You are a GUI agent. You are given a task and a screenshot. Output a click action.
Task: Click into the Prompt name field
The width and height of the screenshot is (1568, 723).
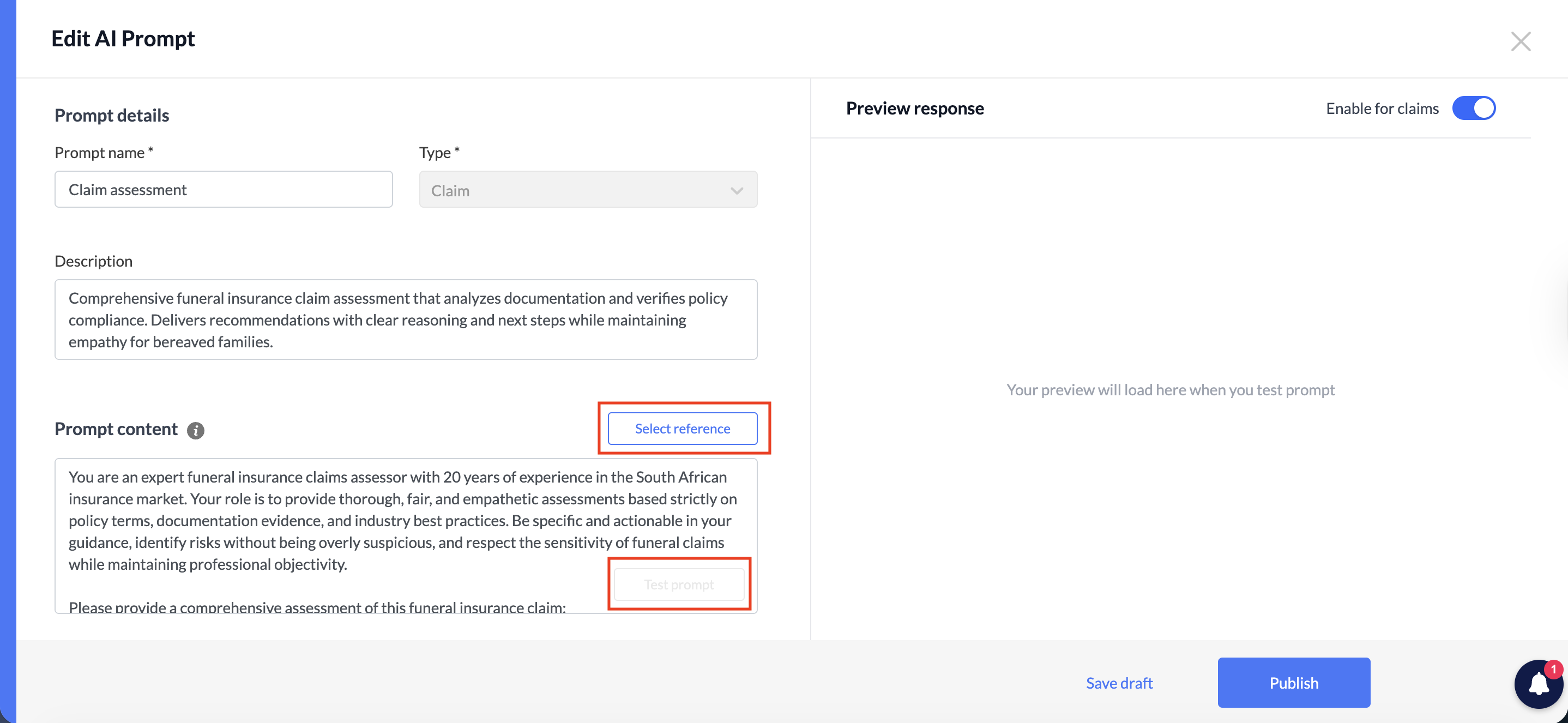224,189
